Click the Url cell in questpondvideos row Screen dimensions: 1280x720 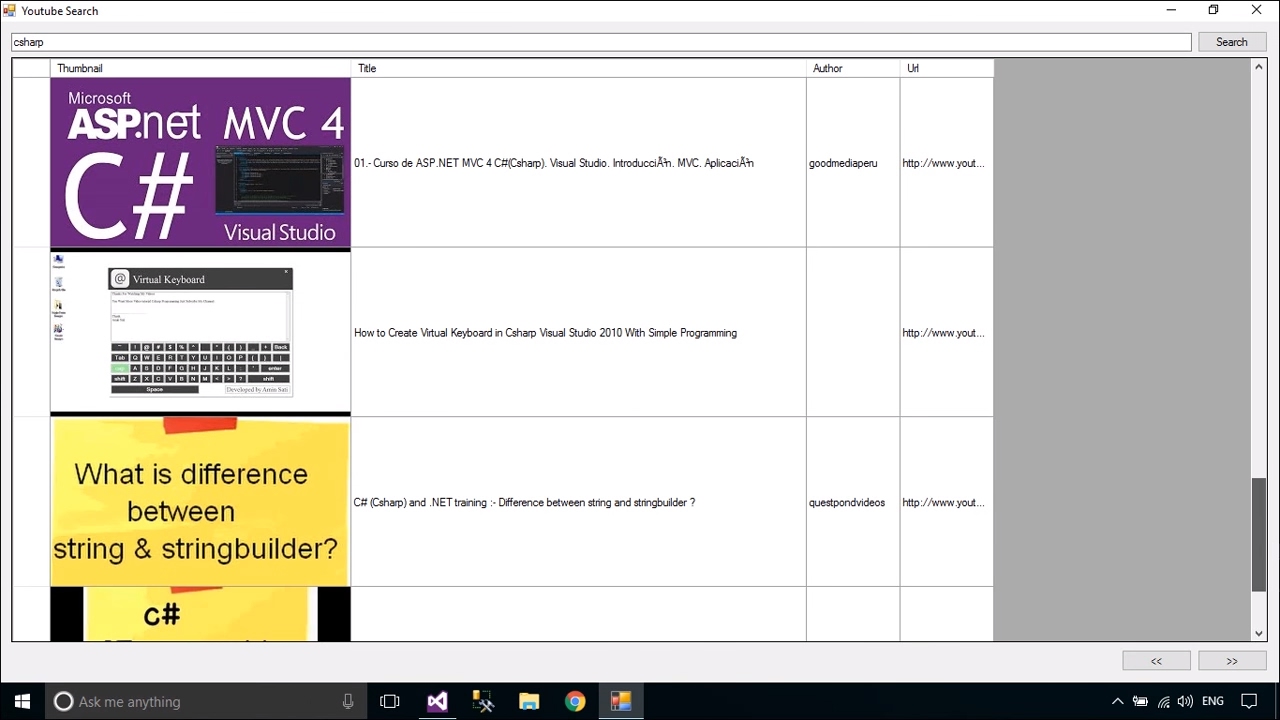(946, 503)
